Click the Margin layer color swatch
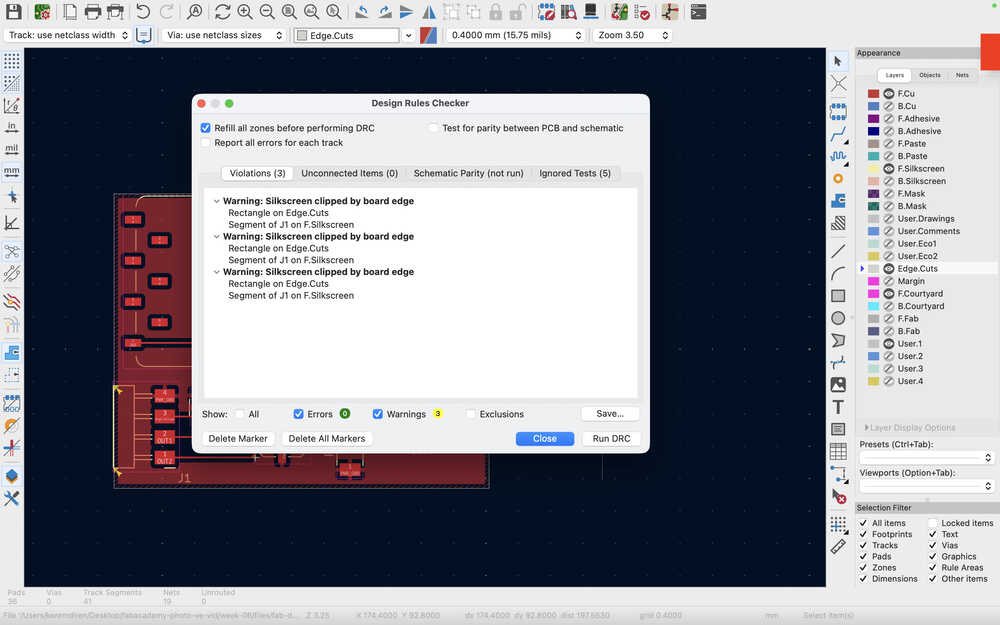The height and width of the screenshot is (625, 1000). pos(874,281)
